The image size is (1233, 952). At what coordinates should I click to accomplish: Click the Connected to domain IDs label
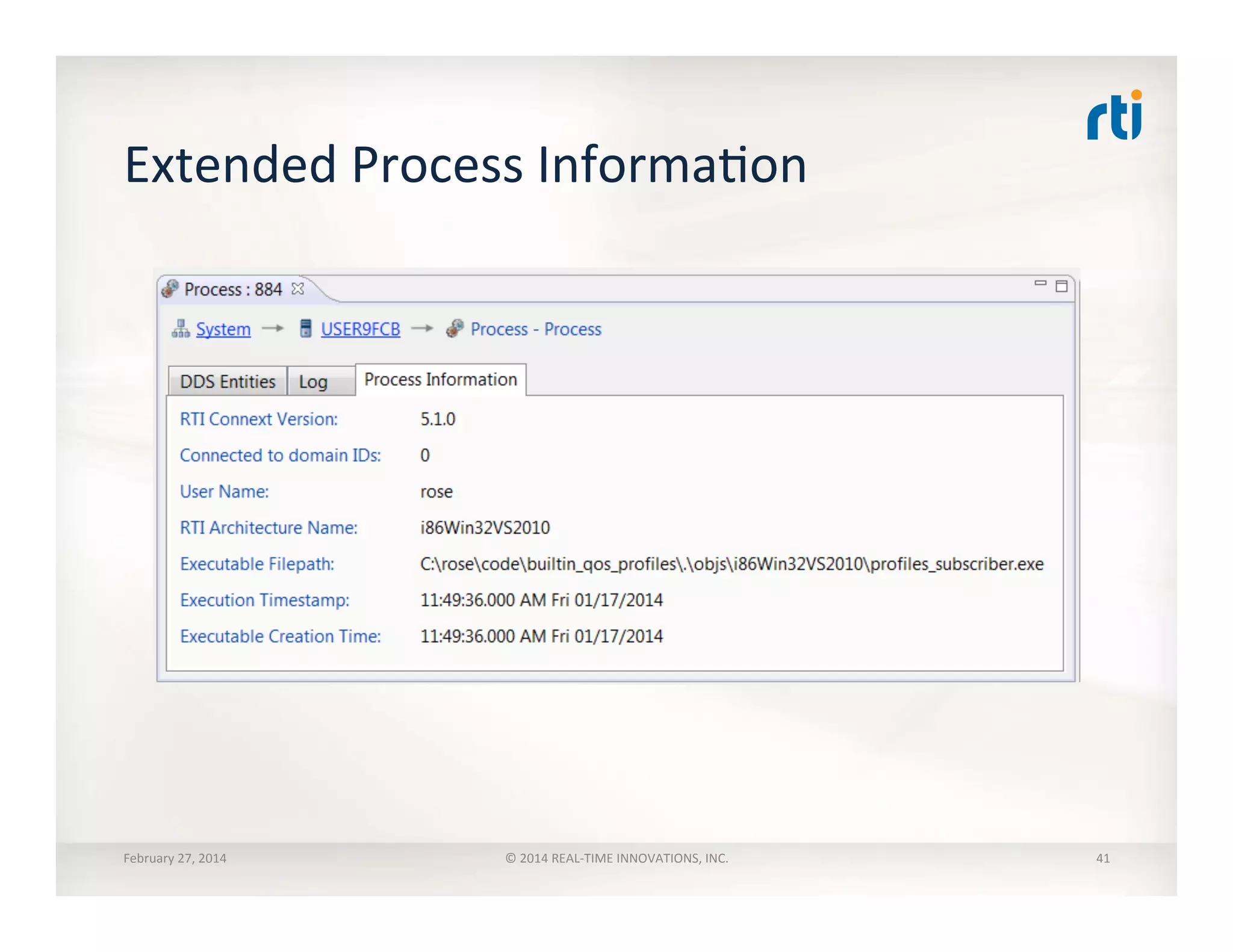(281, 455)
